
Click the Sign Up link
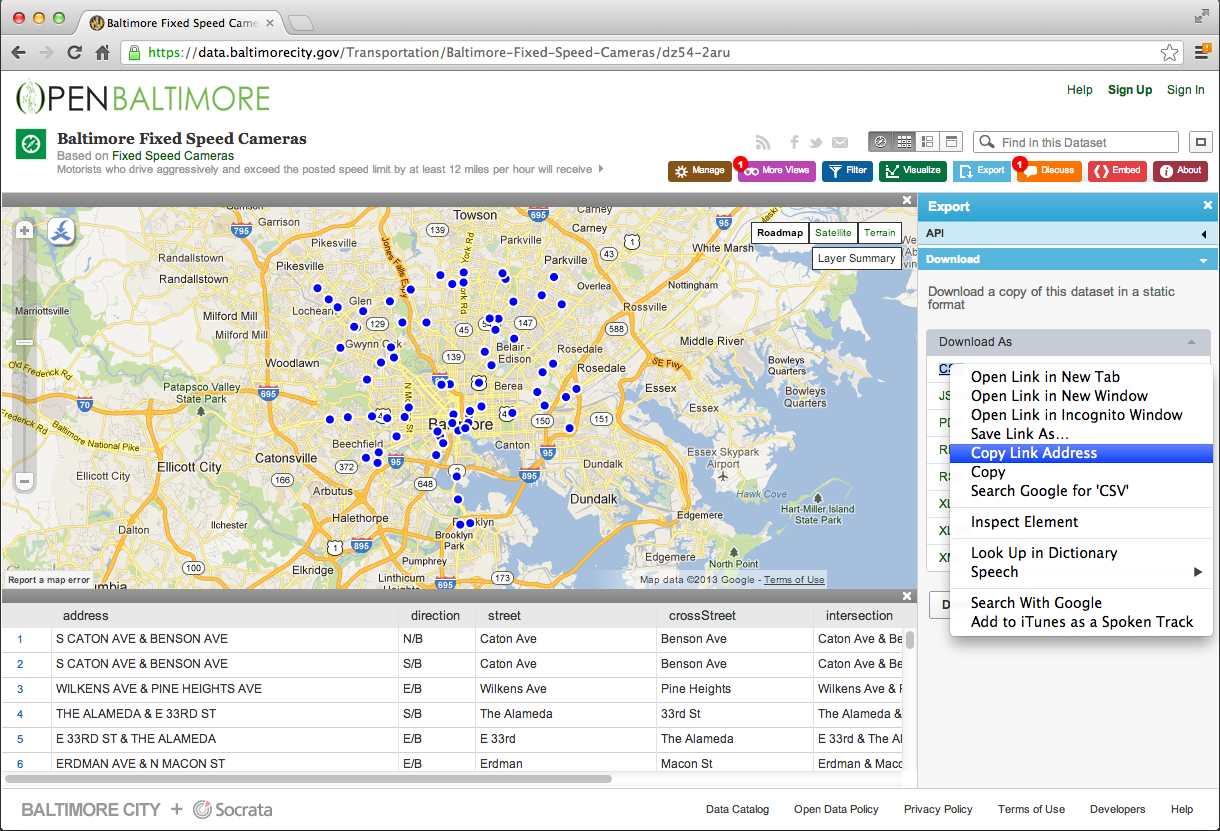coord(1130,90)
